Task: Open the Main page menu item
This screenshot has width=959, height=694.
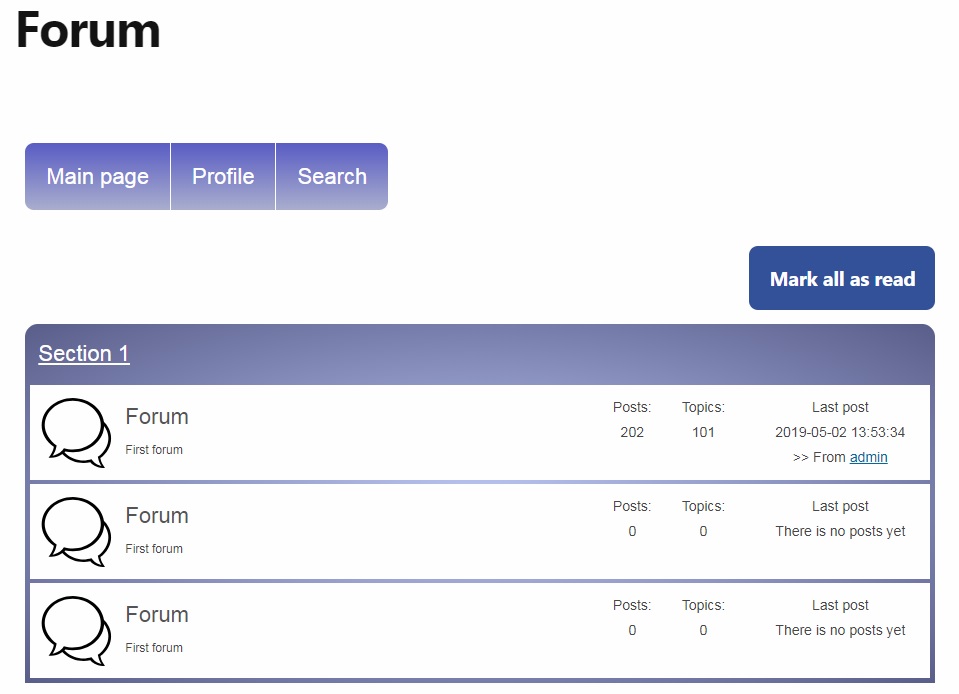Action: 98,177
